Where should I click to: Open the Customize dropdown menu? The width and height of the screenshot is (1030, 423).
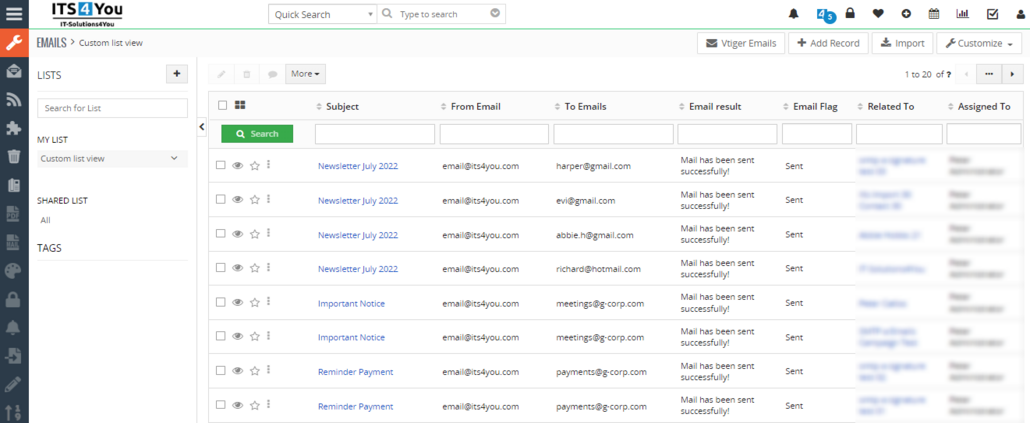point(978,43)
